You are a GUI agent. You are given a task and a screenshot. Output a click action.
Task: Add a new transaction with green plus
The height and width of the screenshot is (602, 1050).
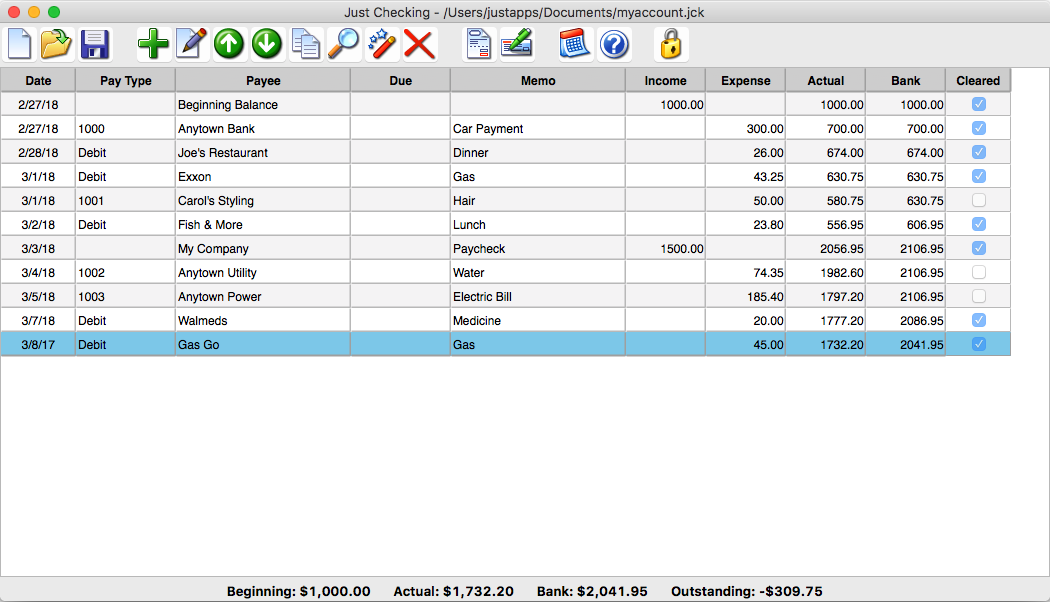[x=153, y=44]
